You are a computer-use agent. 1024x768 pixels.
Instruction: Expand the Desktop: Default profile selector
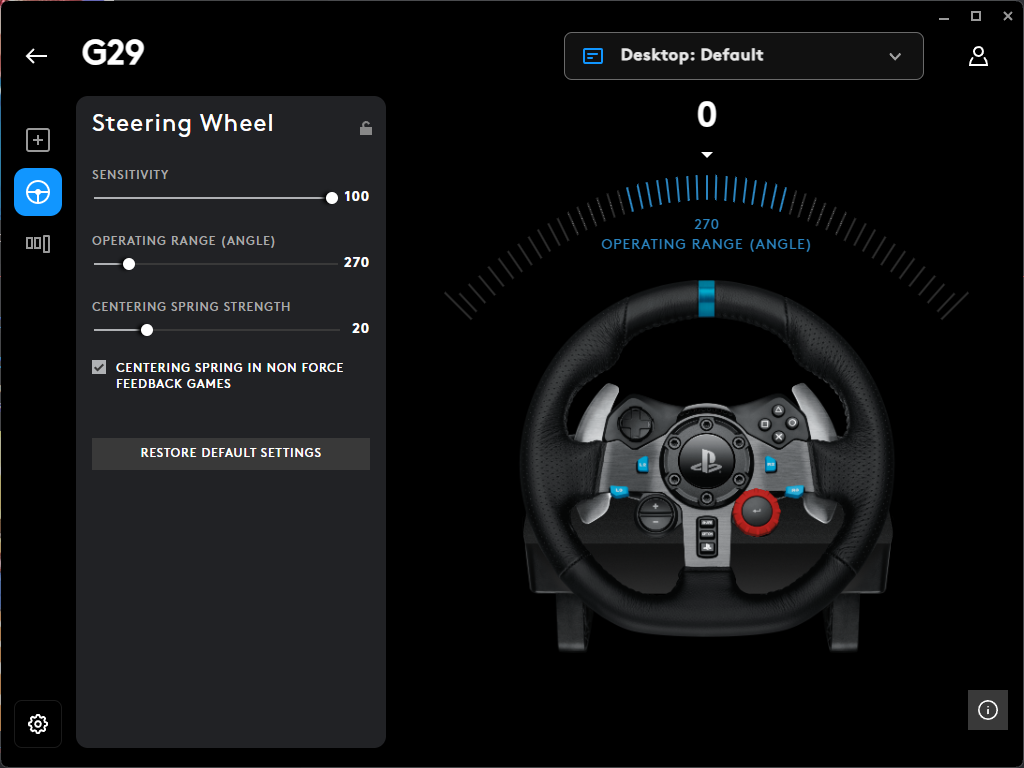[x=744, y=56]
